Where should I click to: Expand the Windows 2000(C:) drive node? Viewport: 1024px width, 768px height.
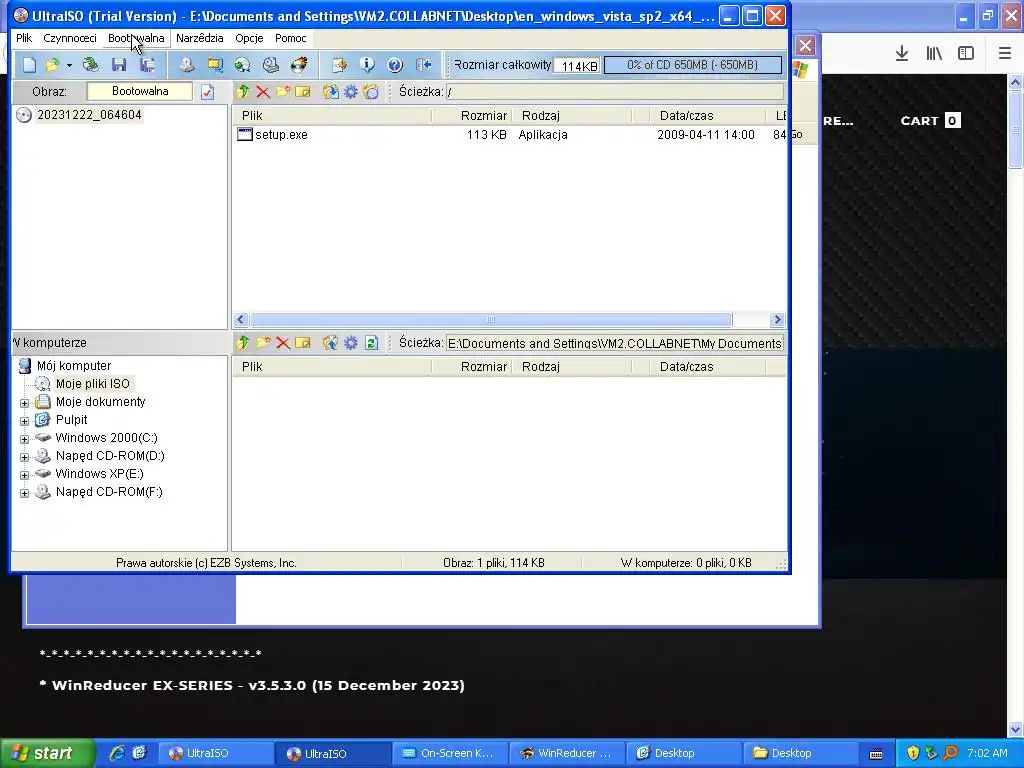[x=24, y=439]
